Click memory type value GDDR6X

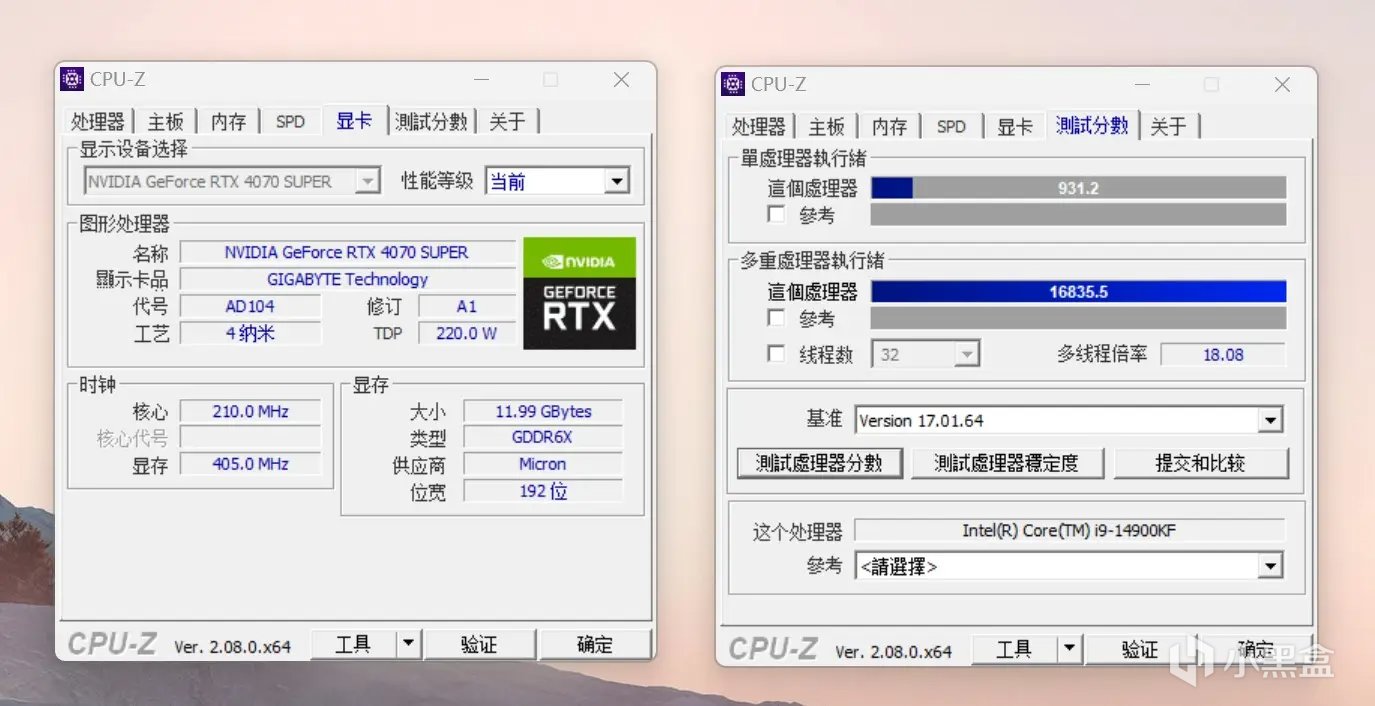[543, 437]
